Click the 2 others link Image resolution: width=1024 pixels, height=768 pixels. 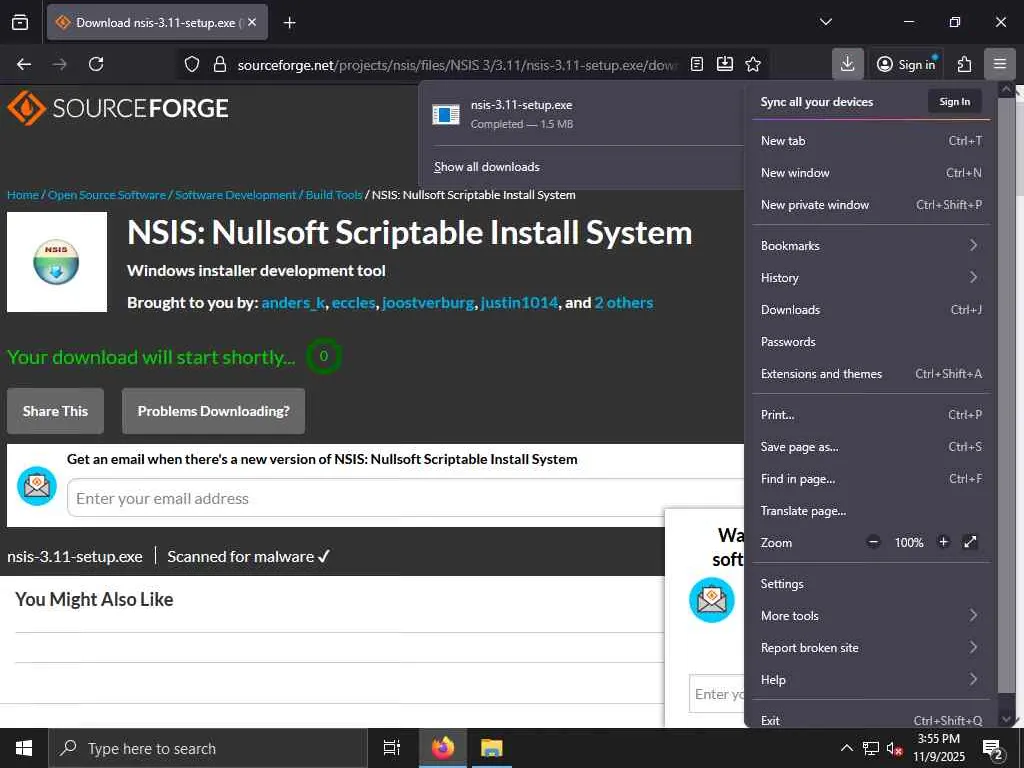click(x=624, y=303)
